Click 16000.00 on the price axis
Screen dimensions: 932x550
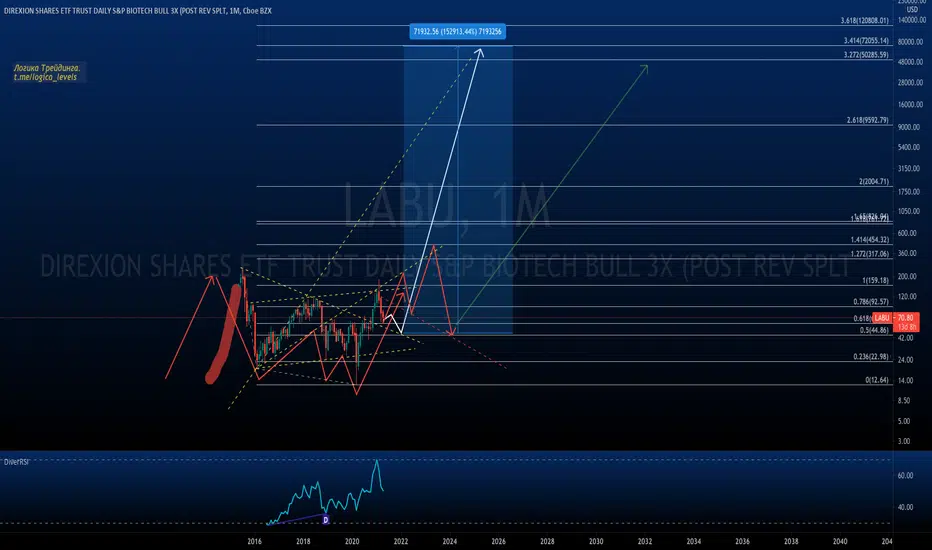tap(911, 105)
